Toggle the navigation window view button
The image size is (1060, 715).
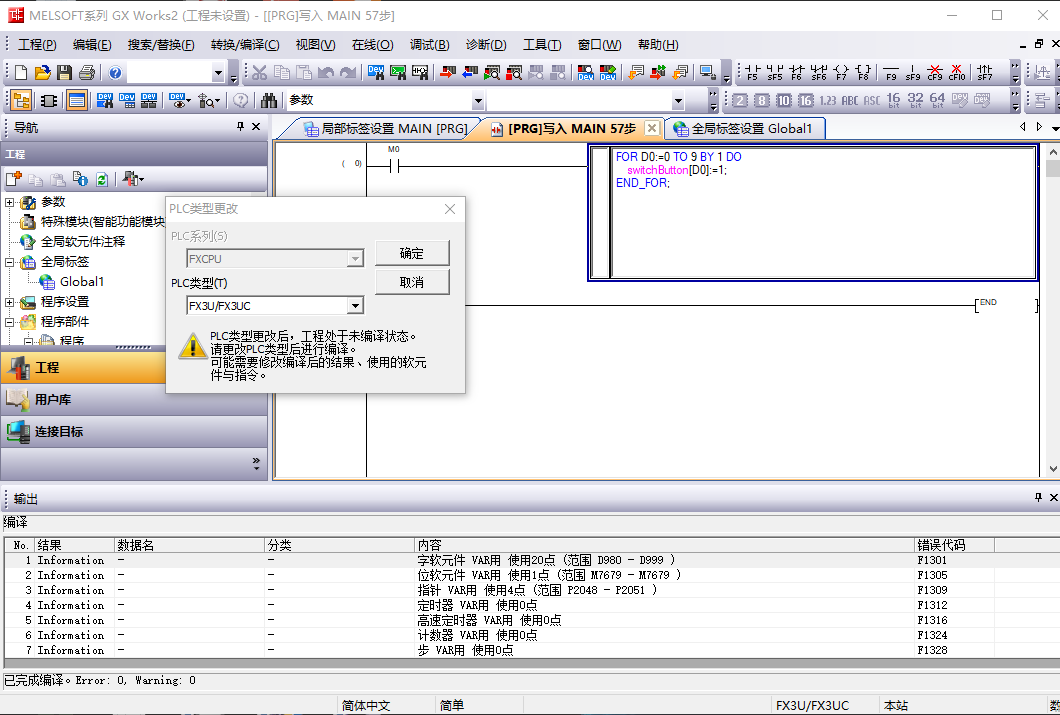tap(21, 100)
